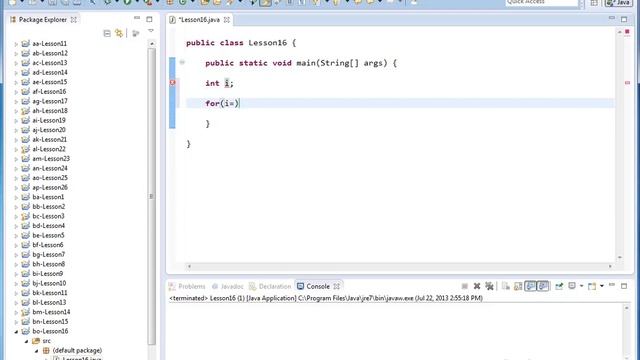This screenshot has height=360, width=640.
Task: Collapse the (default package) node
Action: point(36,351)
